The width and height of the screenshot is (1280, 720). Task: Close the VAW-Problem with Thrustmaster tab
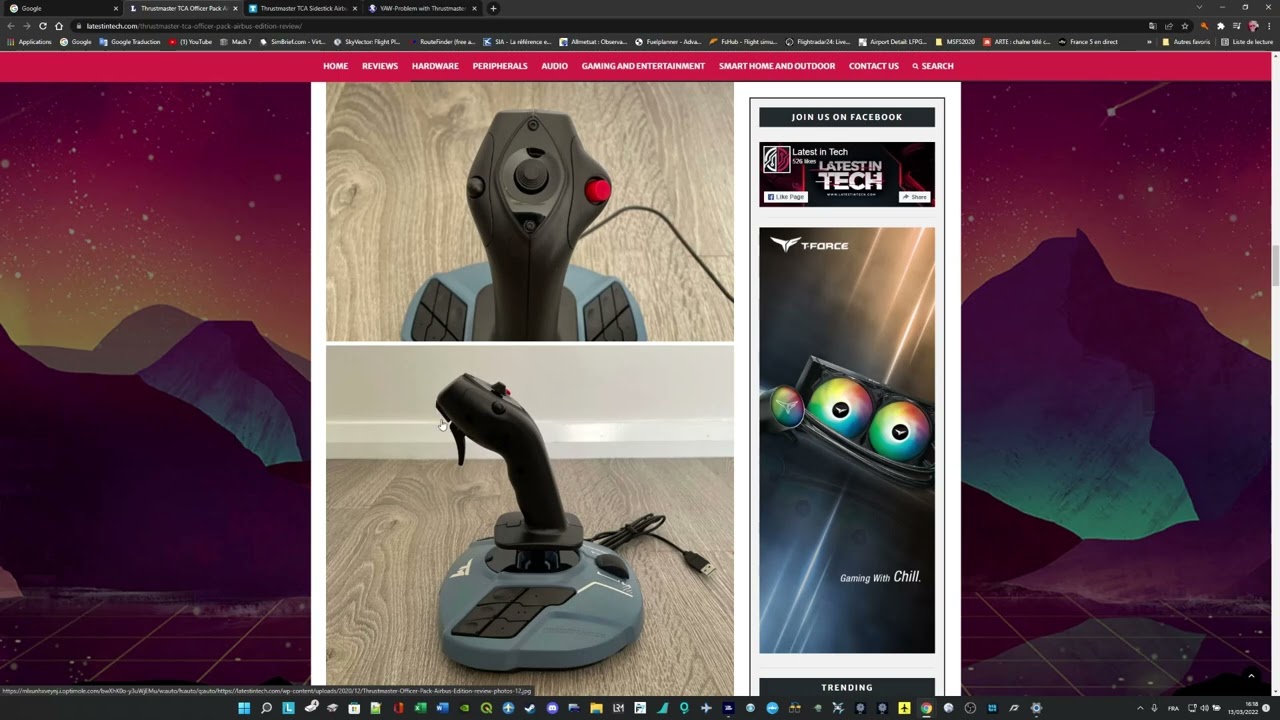tap(474, 8)
